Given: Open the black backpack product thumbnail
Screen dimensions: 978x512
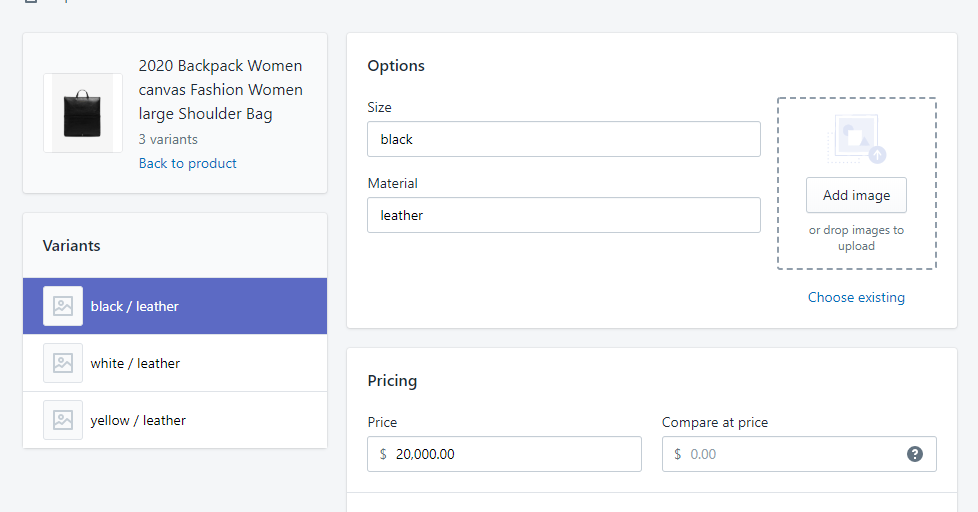Looking at the screenshot, I should click(x=83, y=113).
